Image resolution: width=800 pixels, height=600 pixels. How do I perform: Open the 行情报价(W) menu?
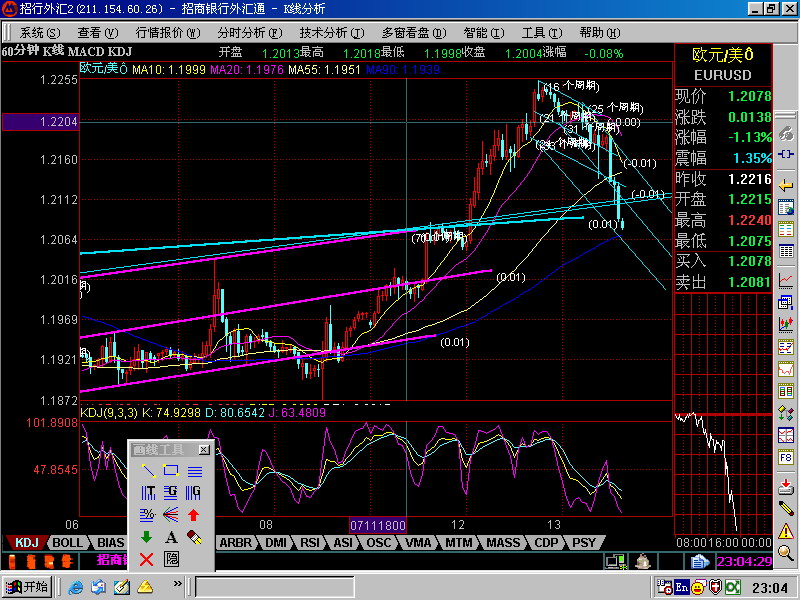tap(168, 33)
